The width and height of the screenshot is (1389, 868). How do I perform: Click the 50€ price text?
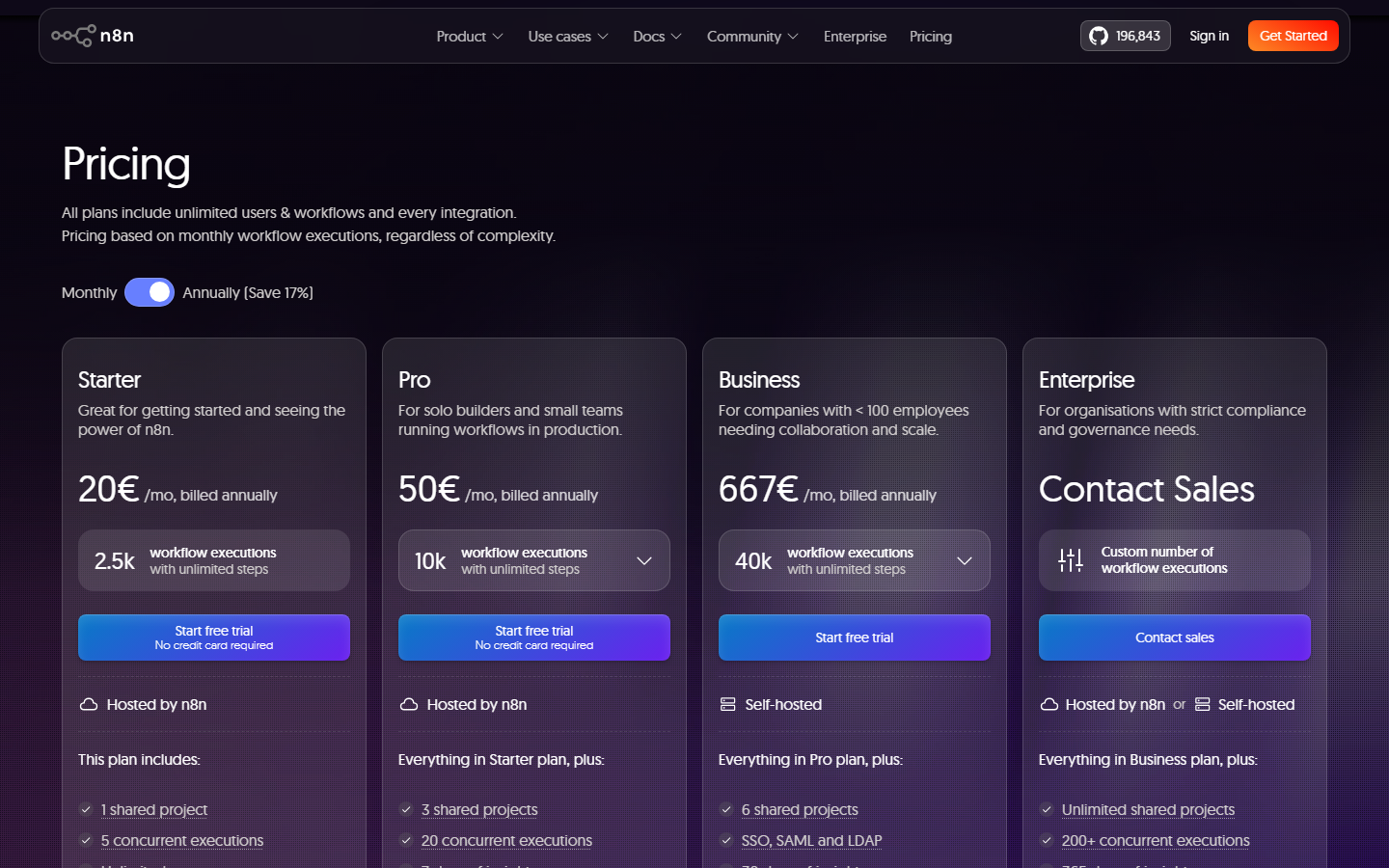click(429, 489)
